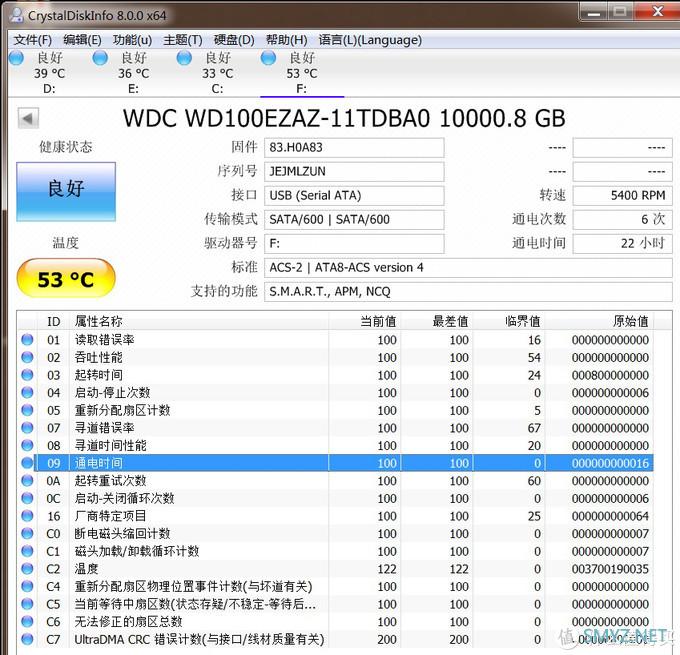The width and height of the screenshot is (680, 655).
Task: Select attribute name 无法修正的扇区总数
Action: click(128, 622)
